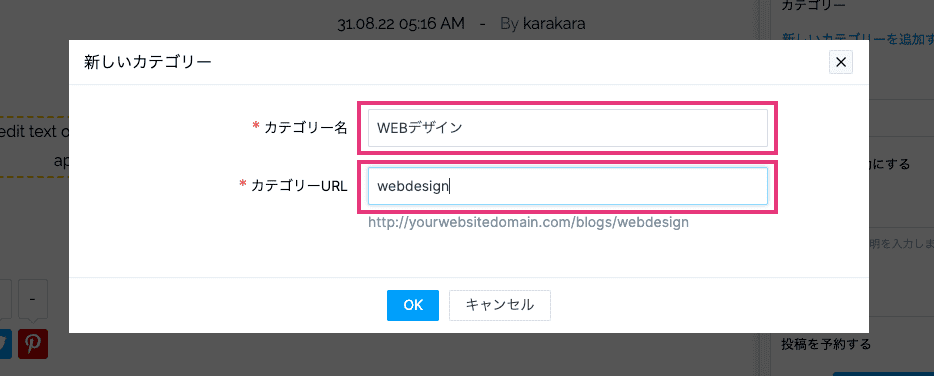Open author karakara's profile link

554,24
